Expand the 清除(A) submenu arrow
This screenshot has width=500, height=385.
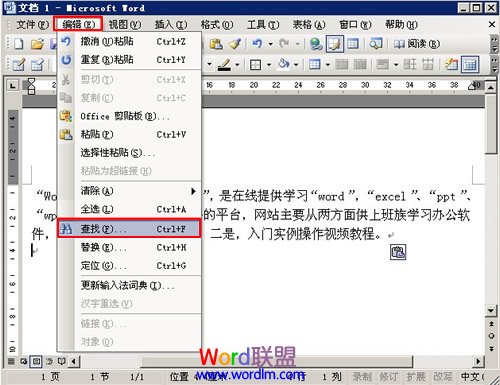(x=193, y=191)
